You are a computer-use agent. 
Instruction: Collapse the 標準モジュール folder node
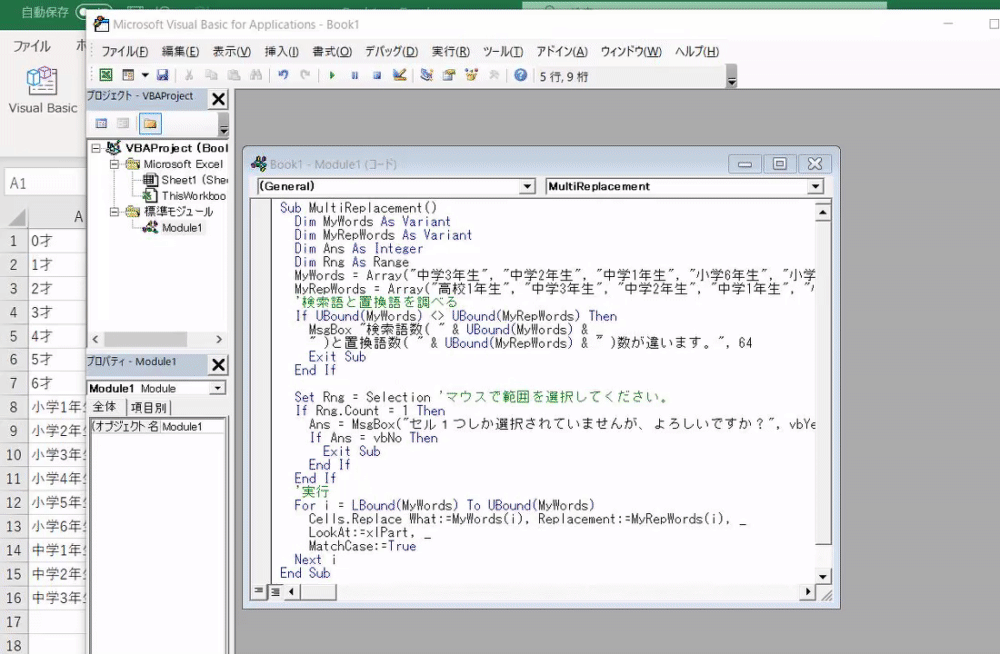115,212
